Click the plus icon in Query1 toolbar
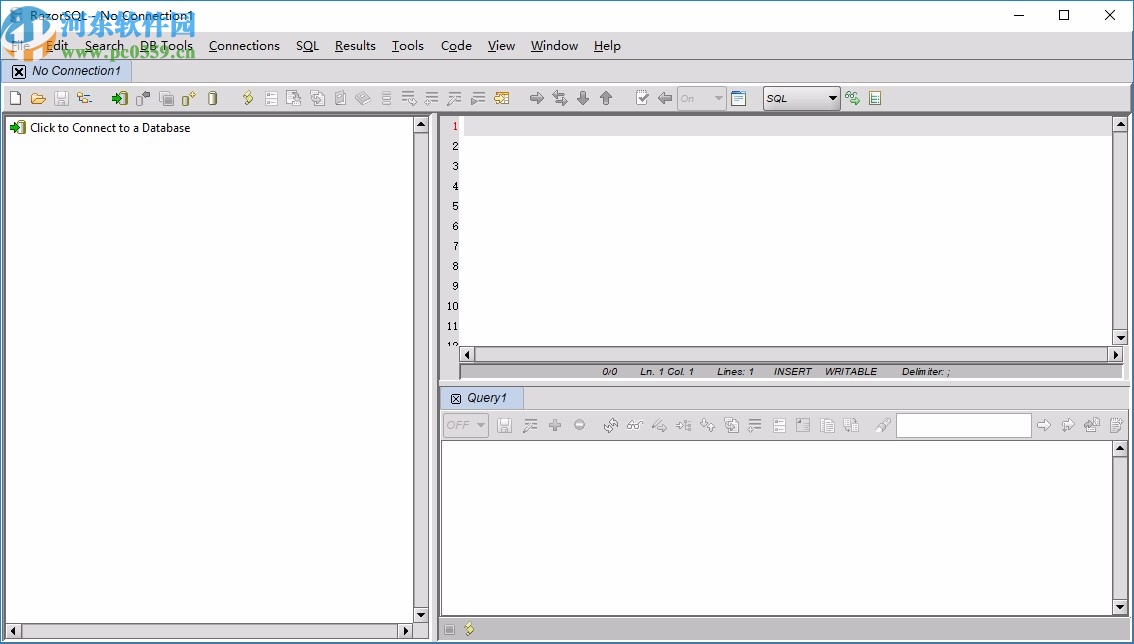The width and height of the screenshot is (1134, 644). (x=555, y=425)
